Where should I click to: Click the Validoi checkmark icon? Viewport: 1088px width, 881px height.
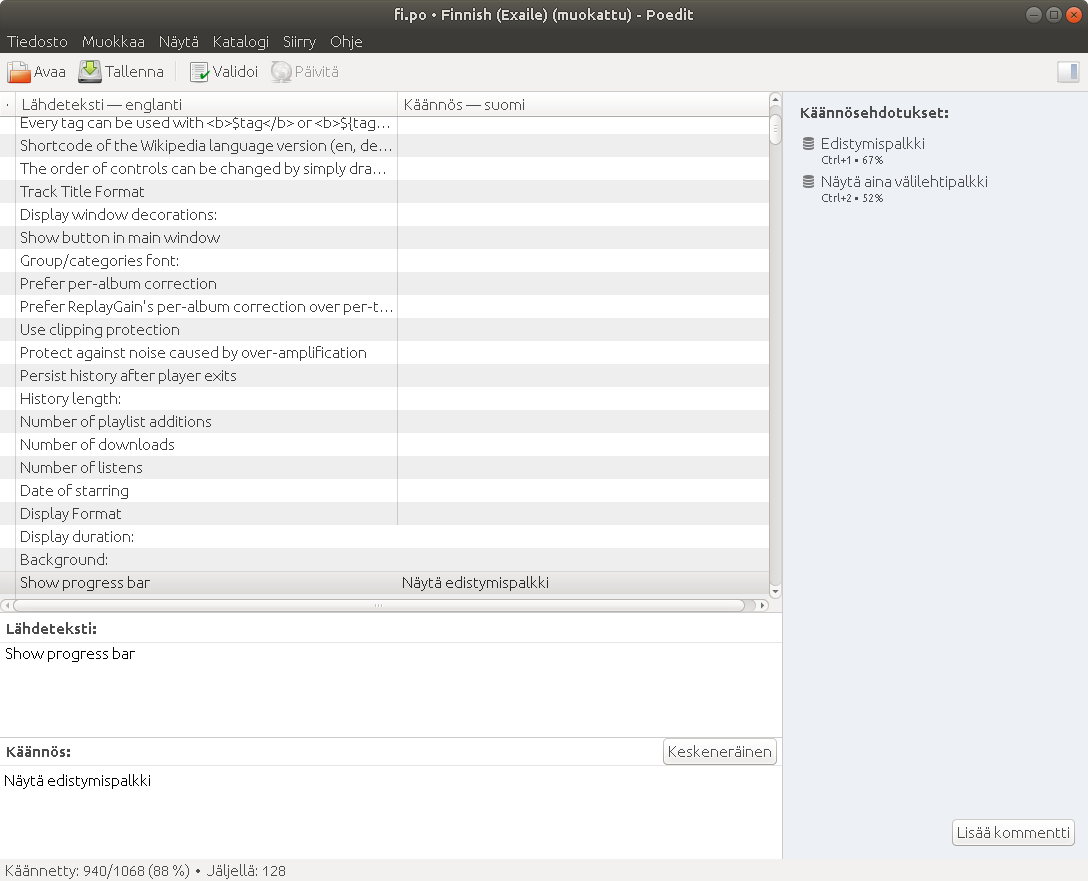coord(199,72)
